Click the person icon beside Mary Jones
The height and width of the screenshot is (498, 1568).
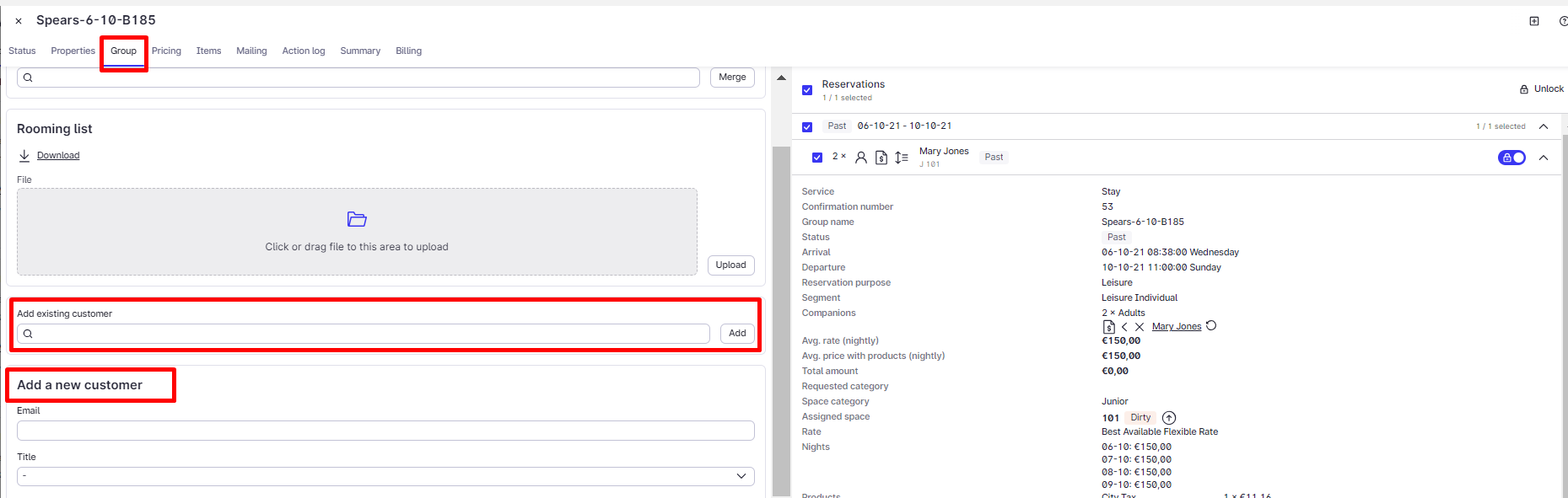point(860,158)
